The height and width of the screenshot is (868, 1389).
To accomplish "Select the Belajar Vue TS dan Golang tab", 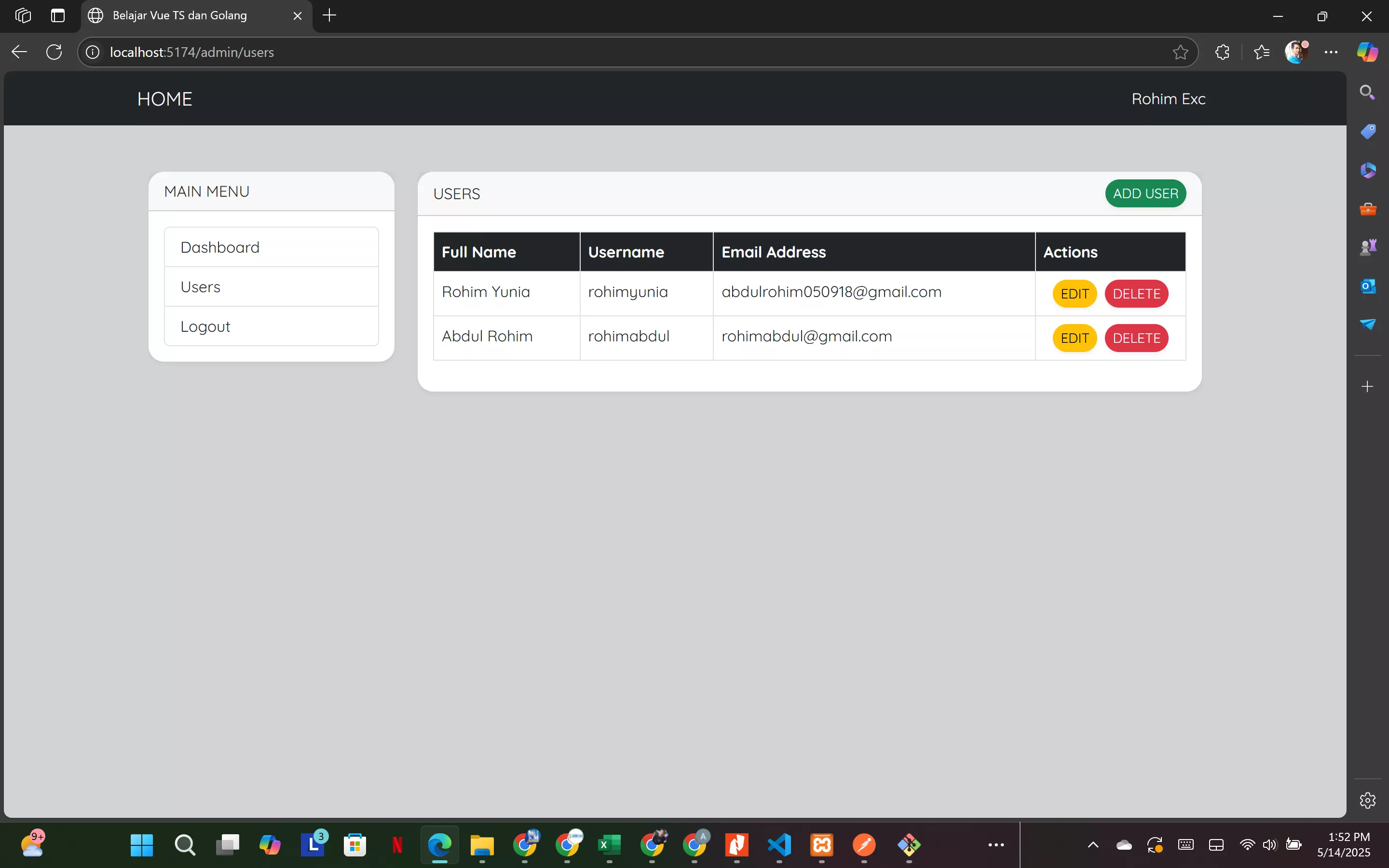I will [x=196, y=16].
